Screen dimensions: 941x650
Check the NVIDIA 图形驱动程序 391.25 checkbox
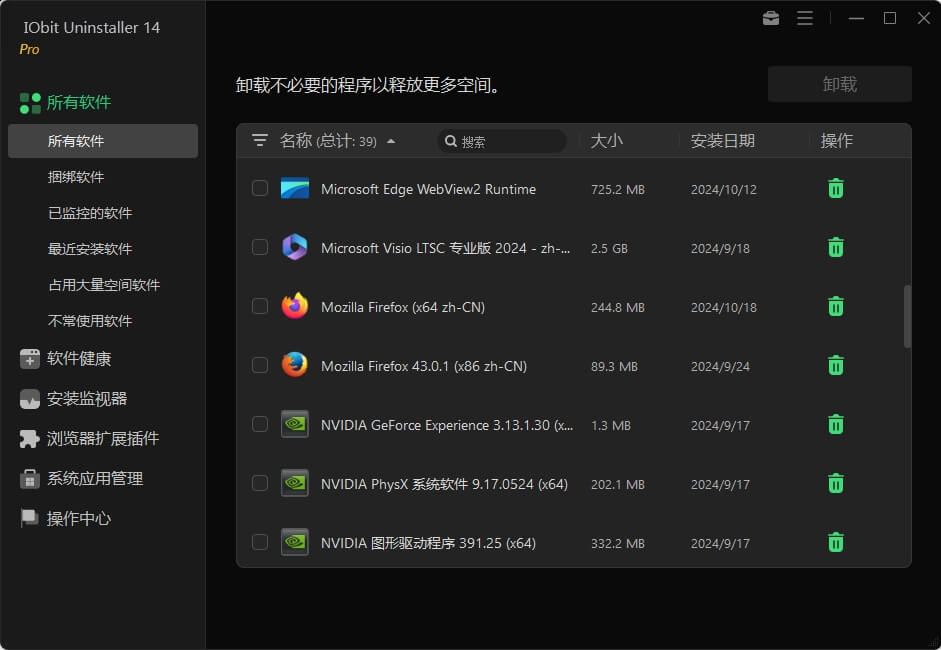(x=260, y=542)
